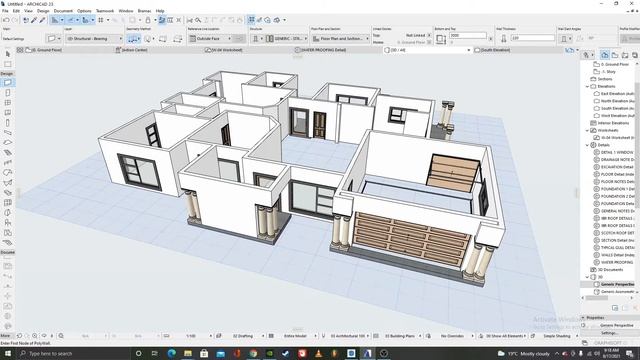Click the Redo toolbar icon

15,20
